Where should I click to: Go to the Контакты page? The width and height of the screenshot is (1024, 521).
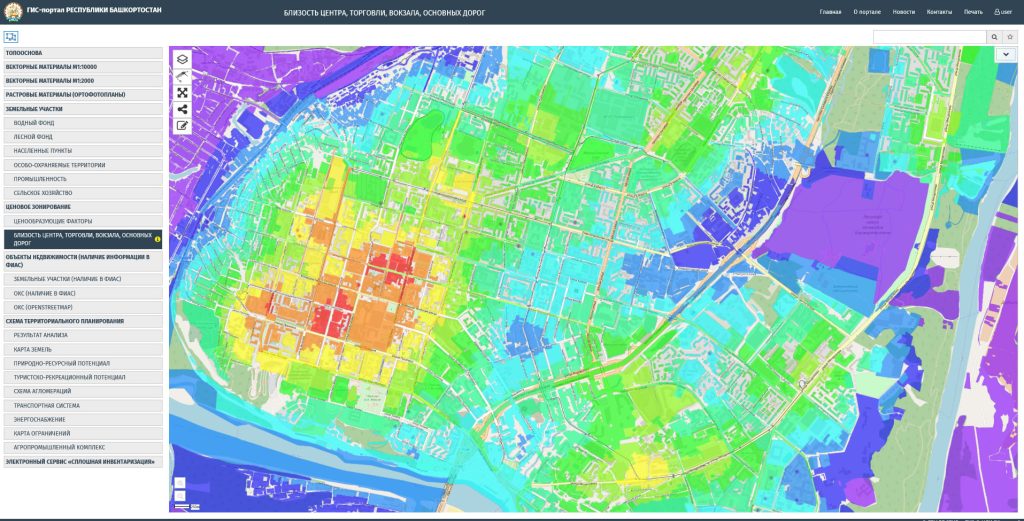(x=939, y=12)
